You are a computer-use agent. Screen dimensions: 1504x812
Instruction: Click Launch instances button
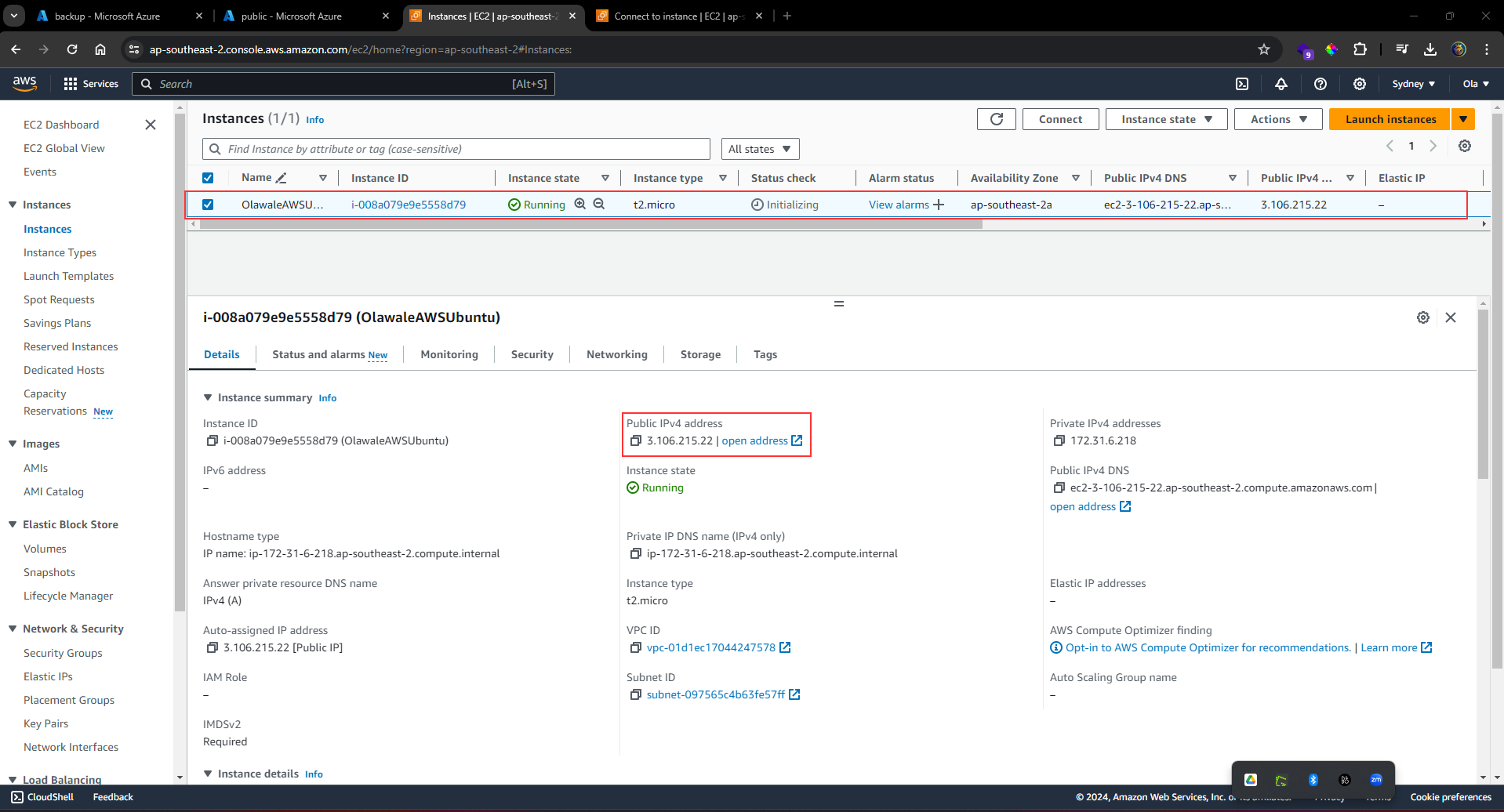click(1390, 119)
